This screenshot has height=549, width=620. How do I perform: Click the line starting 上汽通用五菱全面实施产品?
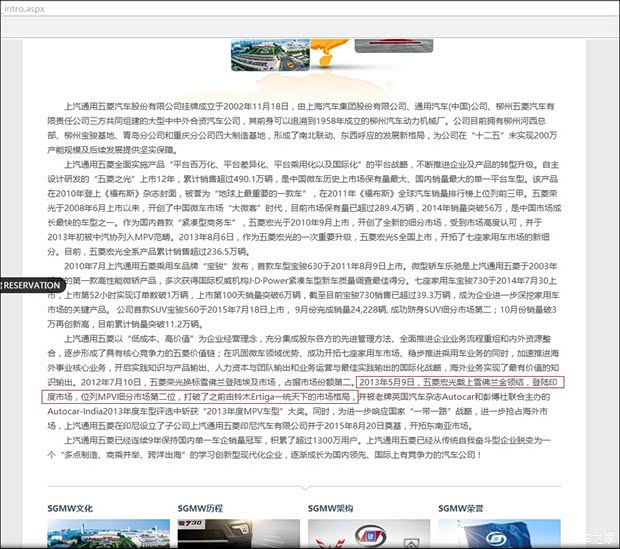tap(311, 165)
